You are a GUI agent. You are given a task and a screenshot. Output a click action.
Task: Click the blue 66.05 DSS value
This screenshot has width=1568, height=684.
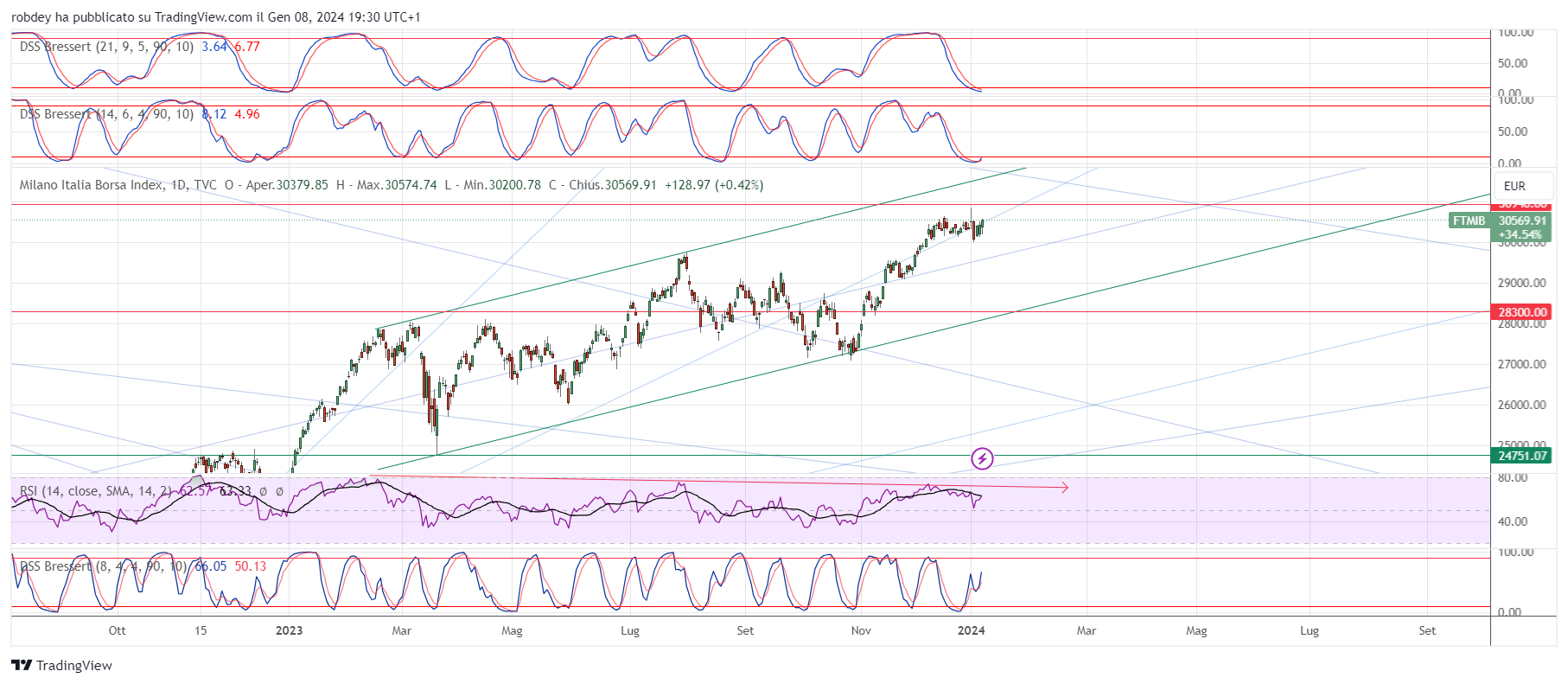[211, 566]
